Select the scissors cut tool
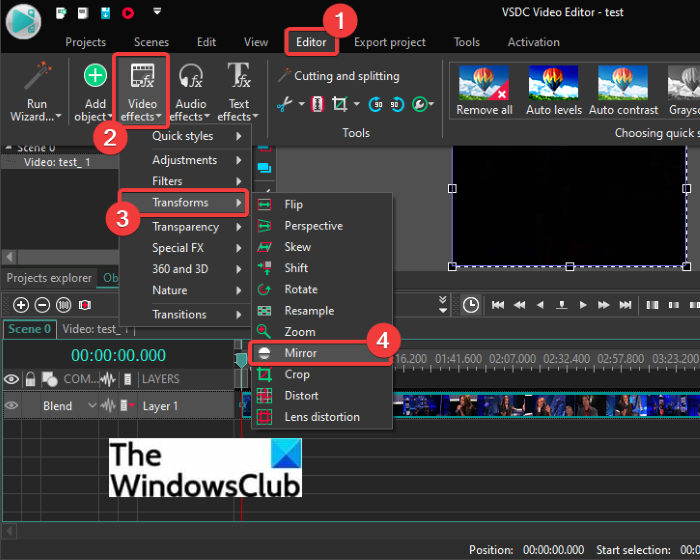The height and width of the screenshot is (560, 700). (284, 104)
